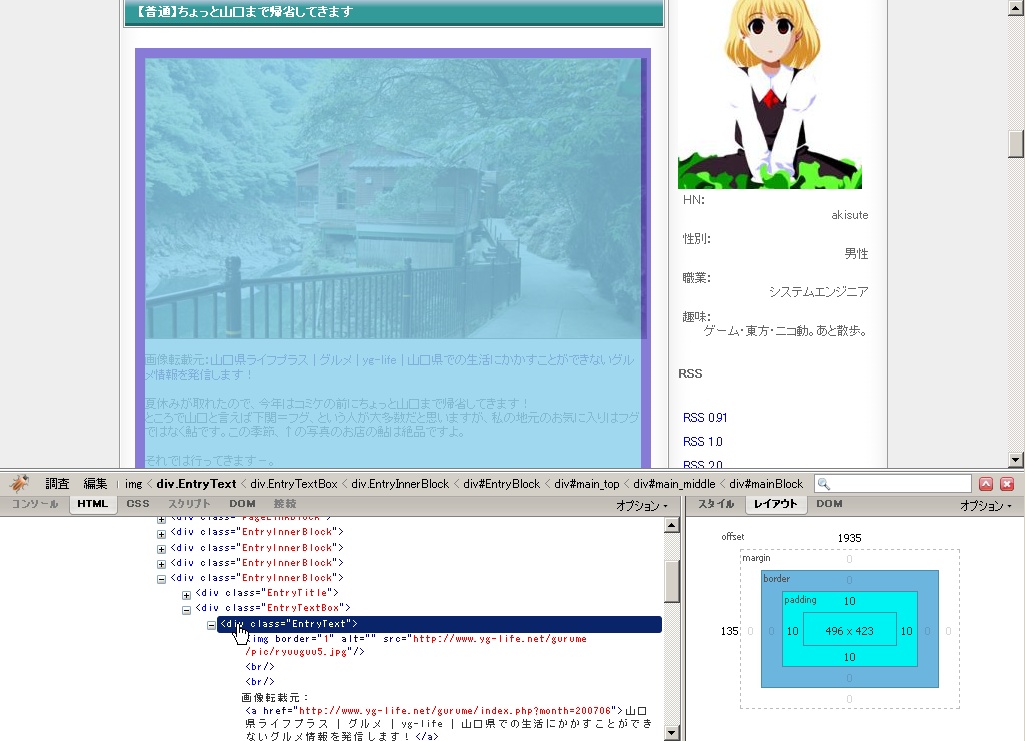
Task: Switch to the 接続 net tab
Action: 284,504
